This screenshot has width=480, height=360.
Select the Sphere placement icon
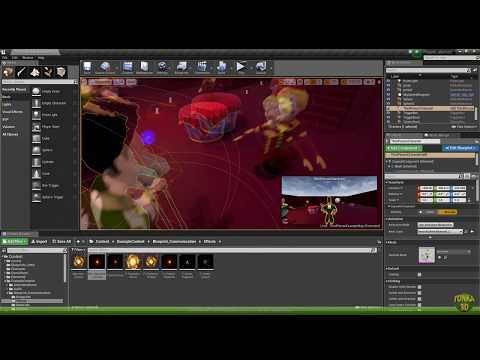(x=36, y=150)
